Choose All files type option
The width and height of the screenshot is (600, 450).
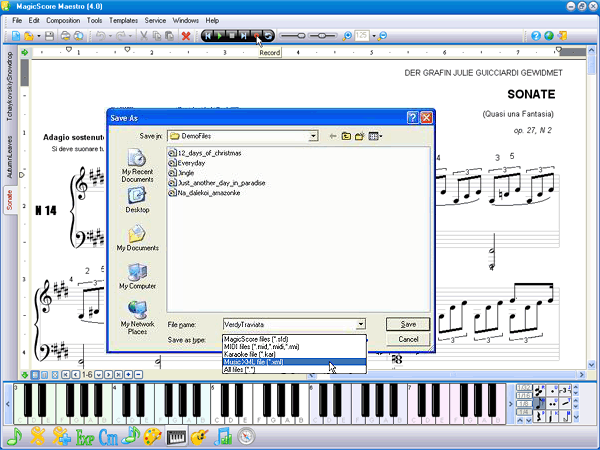coord(294,370)
